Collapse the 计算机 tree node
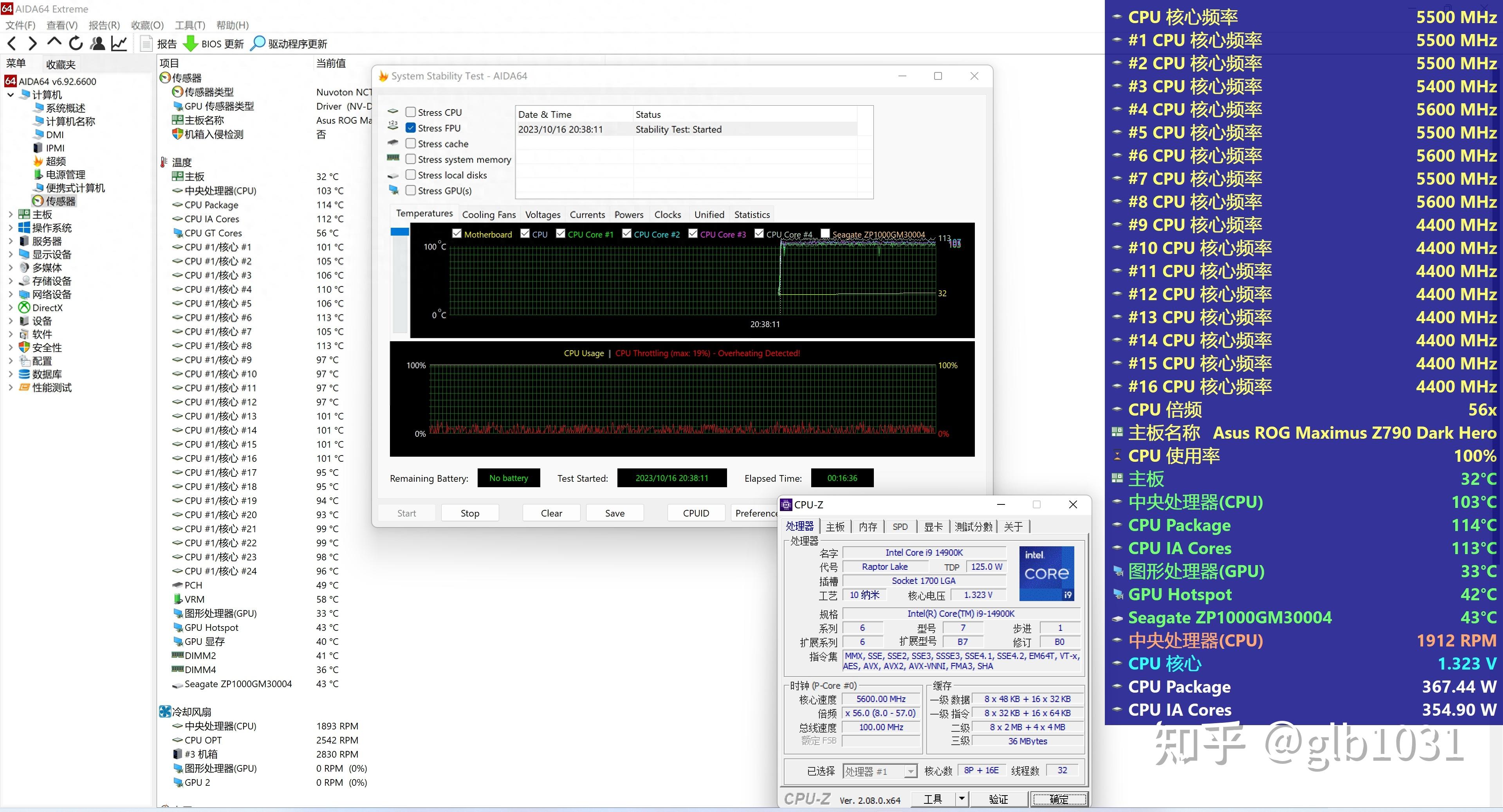Image resolution: width=1503 pixels, height=812 pixels. (10, 94)
